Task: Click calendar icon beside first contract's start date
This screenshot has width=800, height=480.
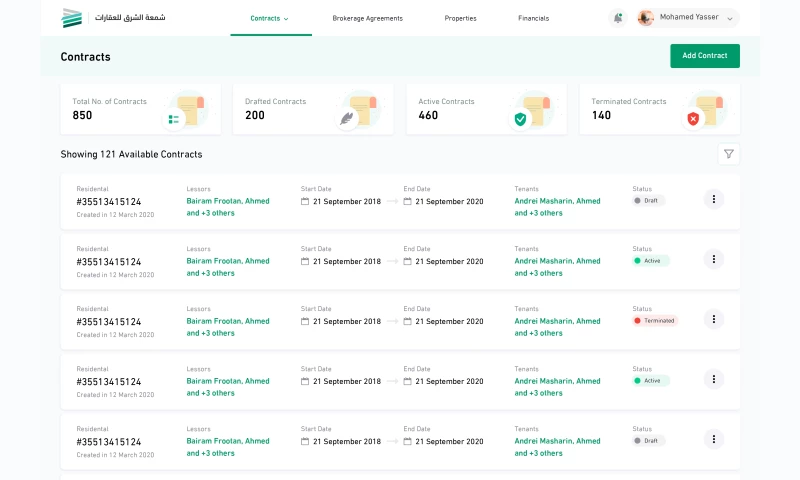Action: [x=306, y=201]
